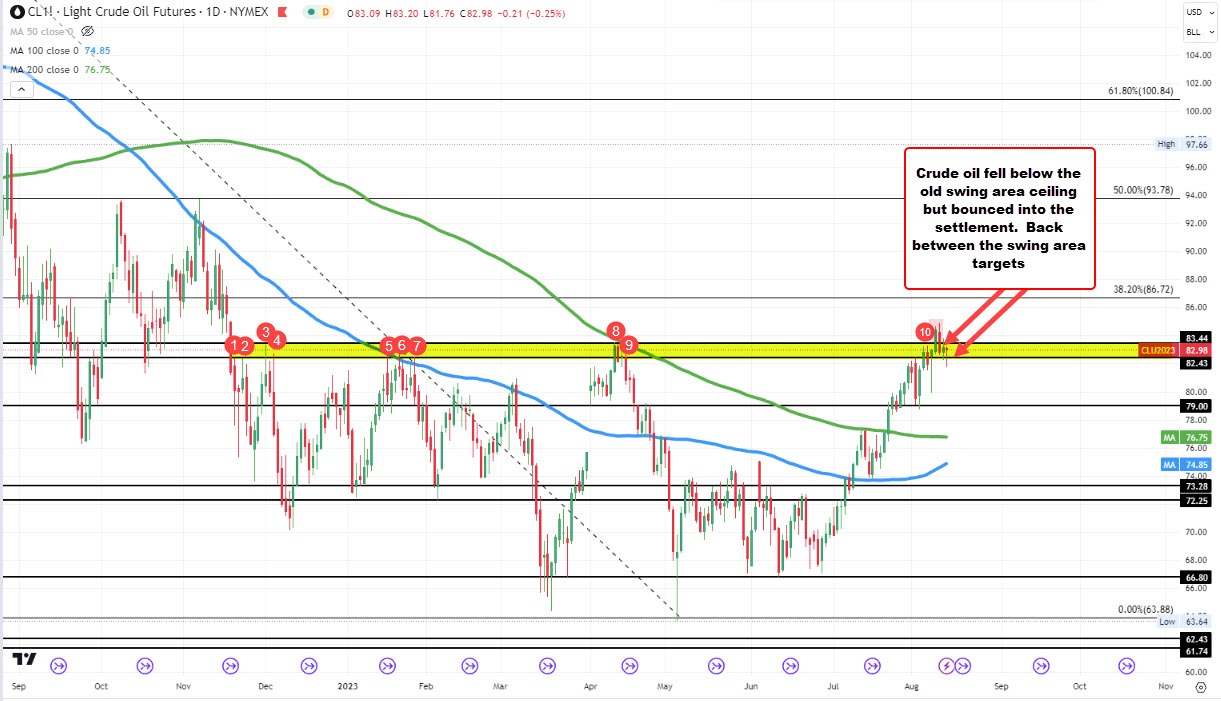The height and width of the screenshot is (701, 1221).
Task: Click the red flag icon next to NYMEX
Action: click(283, 13)
